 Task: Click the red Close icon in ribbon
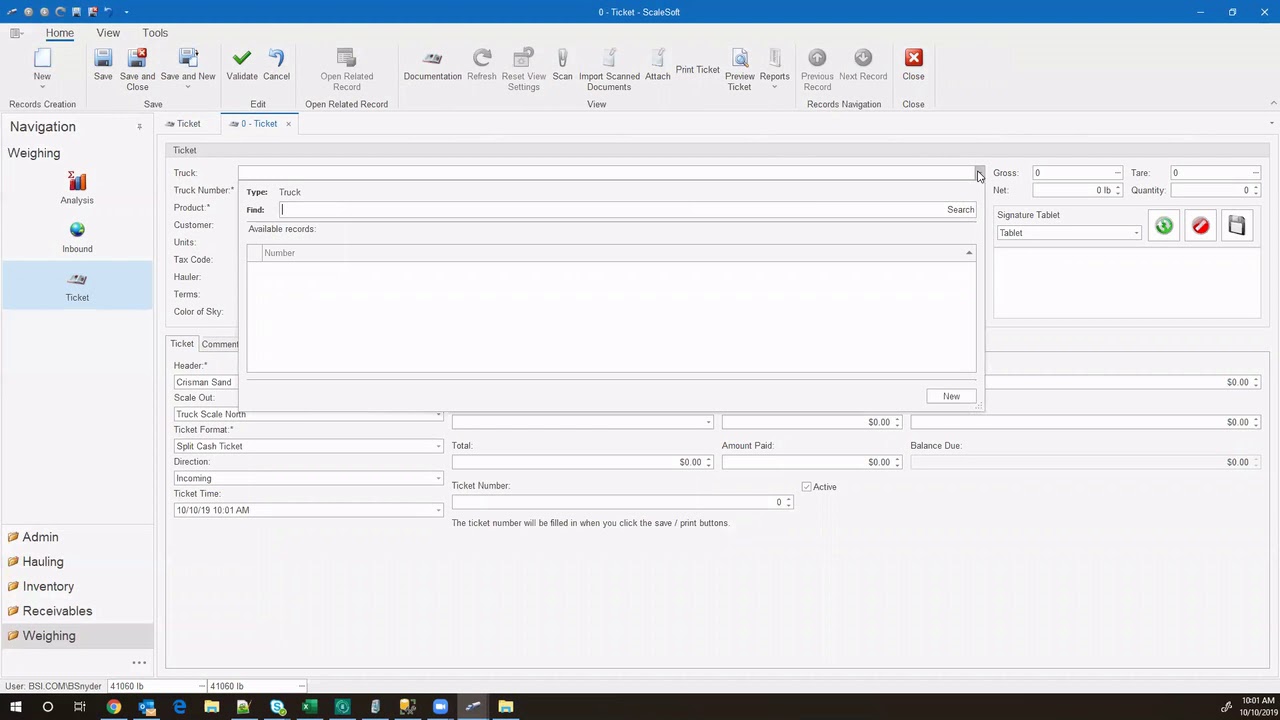click(913, 58)
